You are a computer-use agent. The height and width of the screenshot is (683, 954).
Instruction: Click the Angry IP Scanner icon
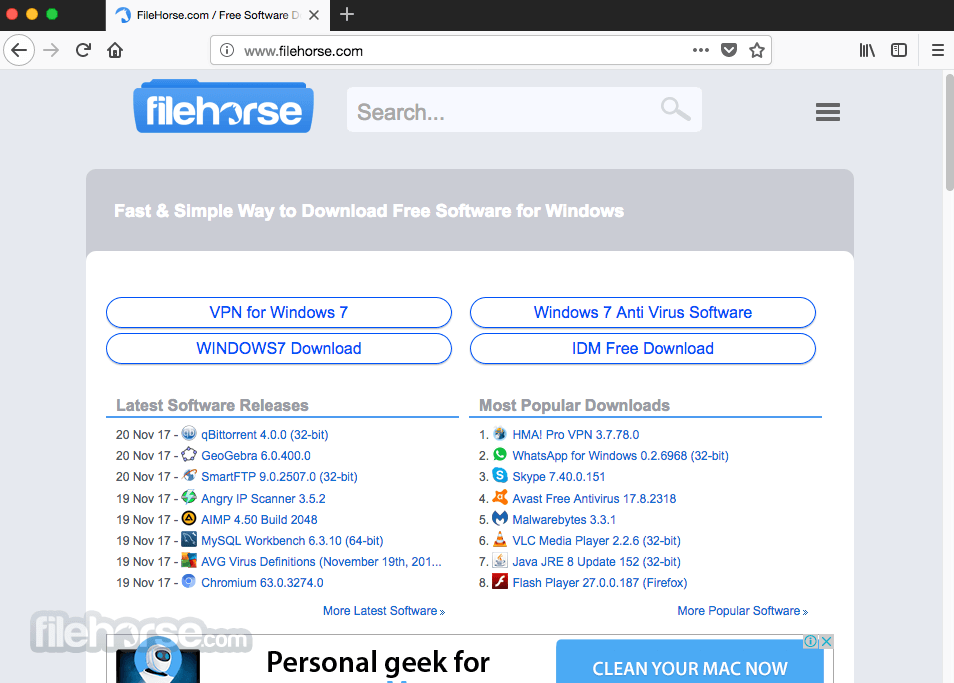189,497
